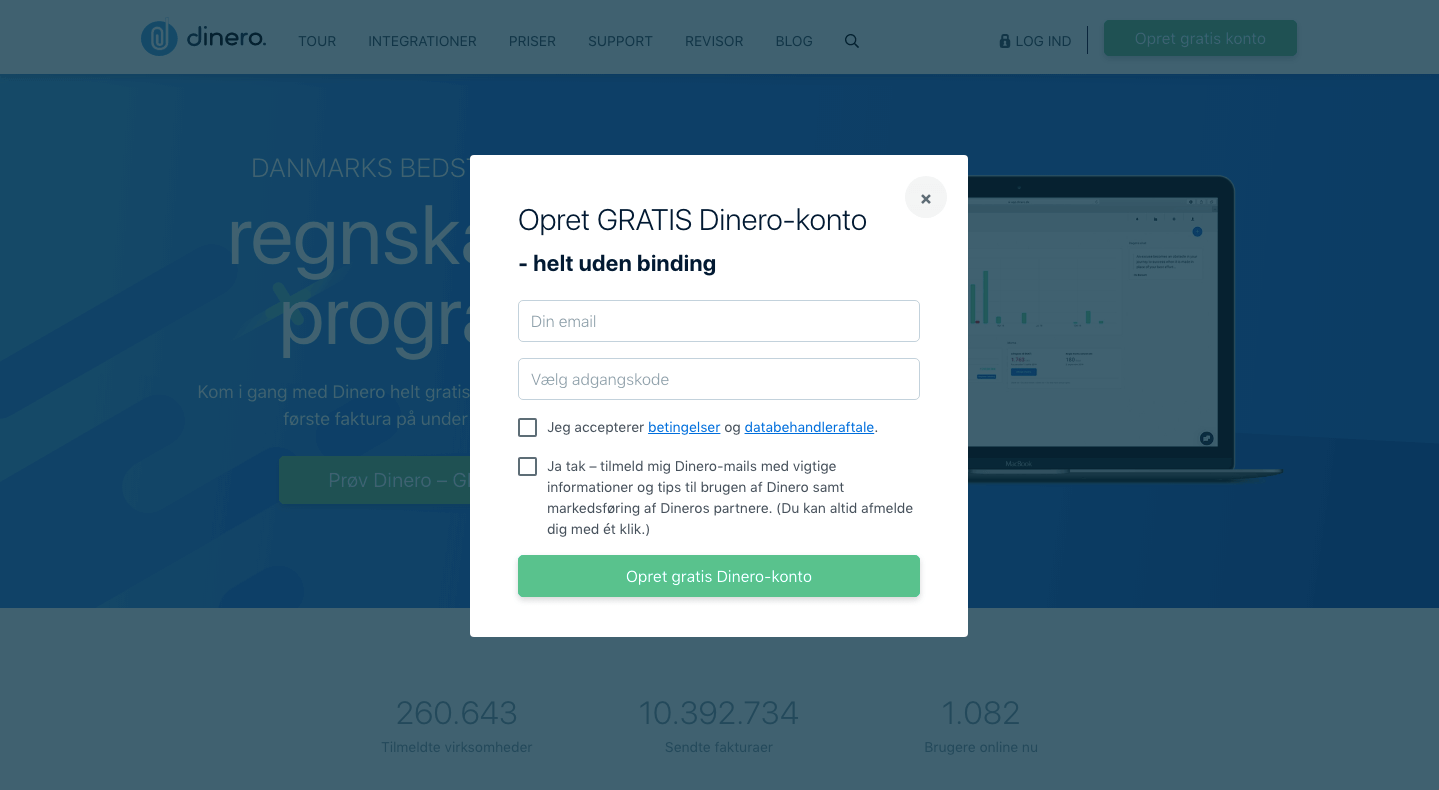Tick the Dinero-mails newsletter checkbox
The width and height of the screenshot is (1439, 790).
[528, 467]
